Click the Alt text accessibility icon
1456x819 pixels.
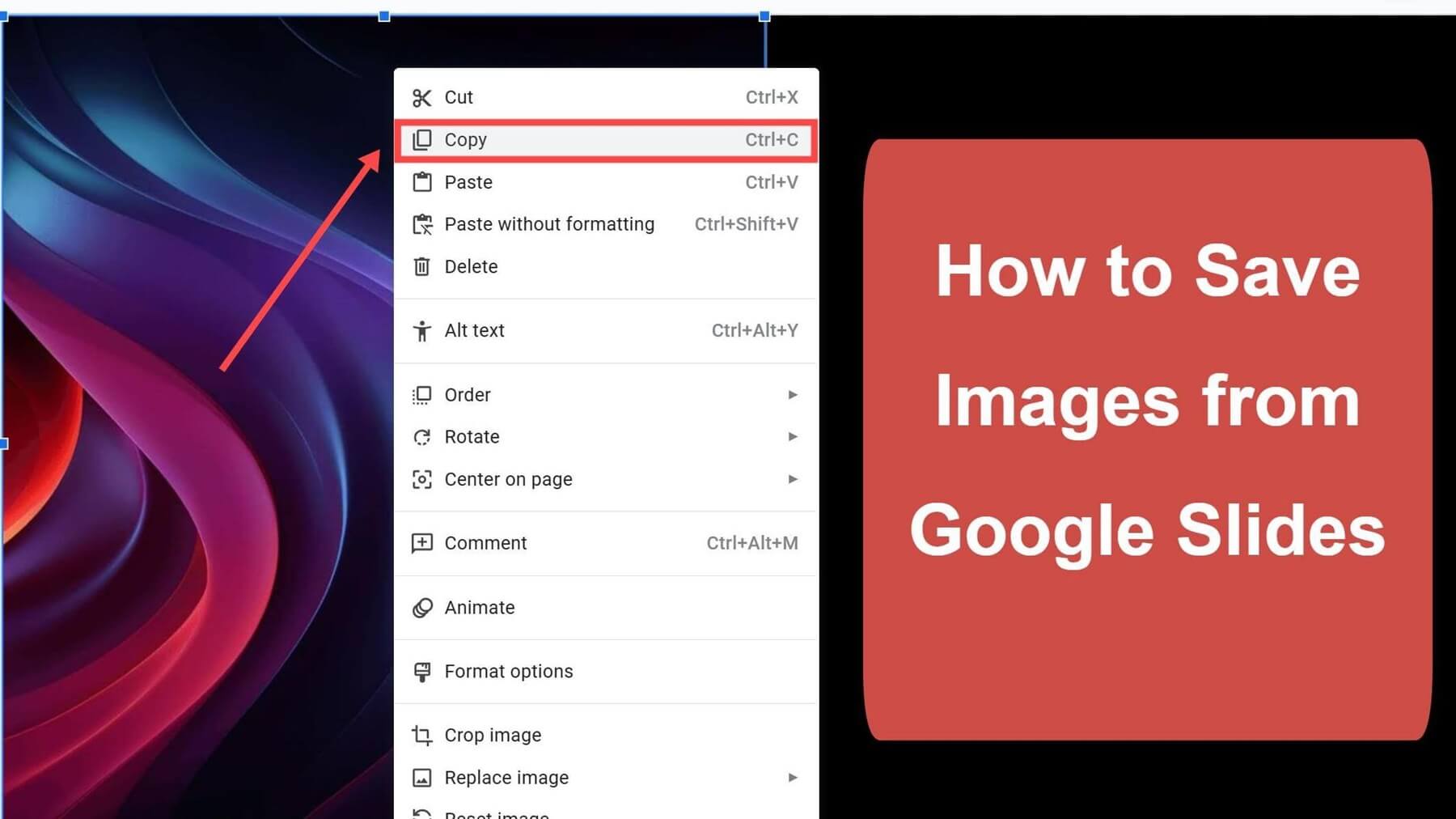point(421,330)
